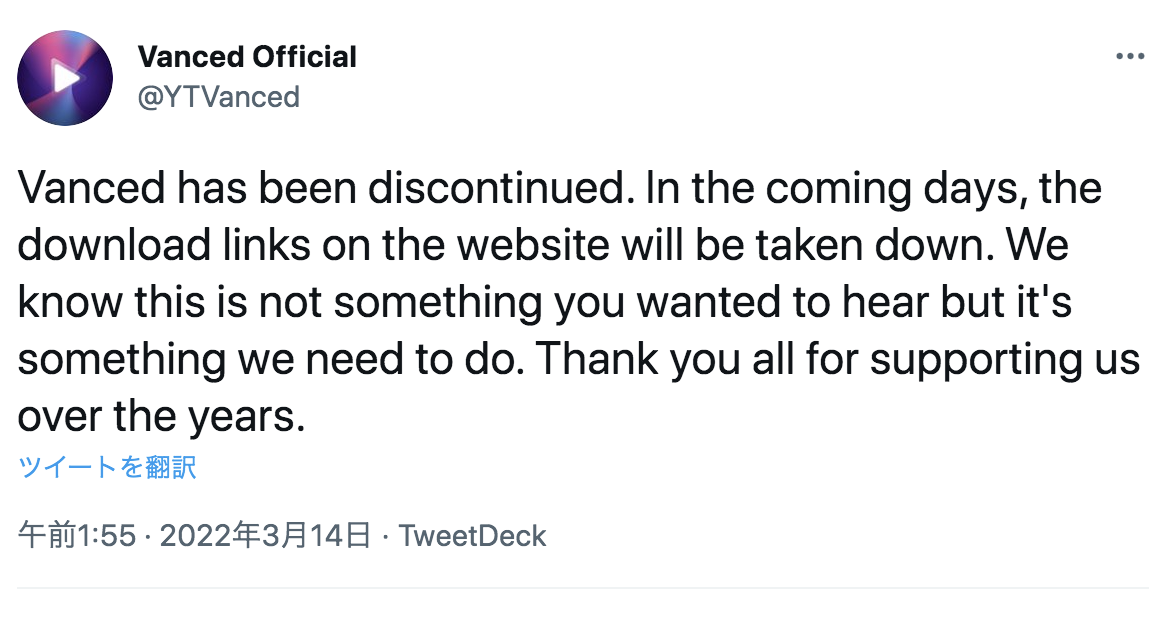Click the white play triangle in avatar
The height and width of the screenshot is (618, 1158).
click(66, 77)
